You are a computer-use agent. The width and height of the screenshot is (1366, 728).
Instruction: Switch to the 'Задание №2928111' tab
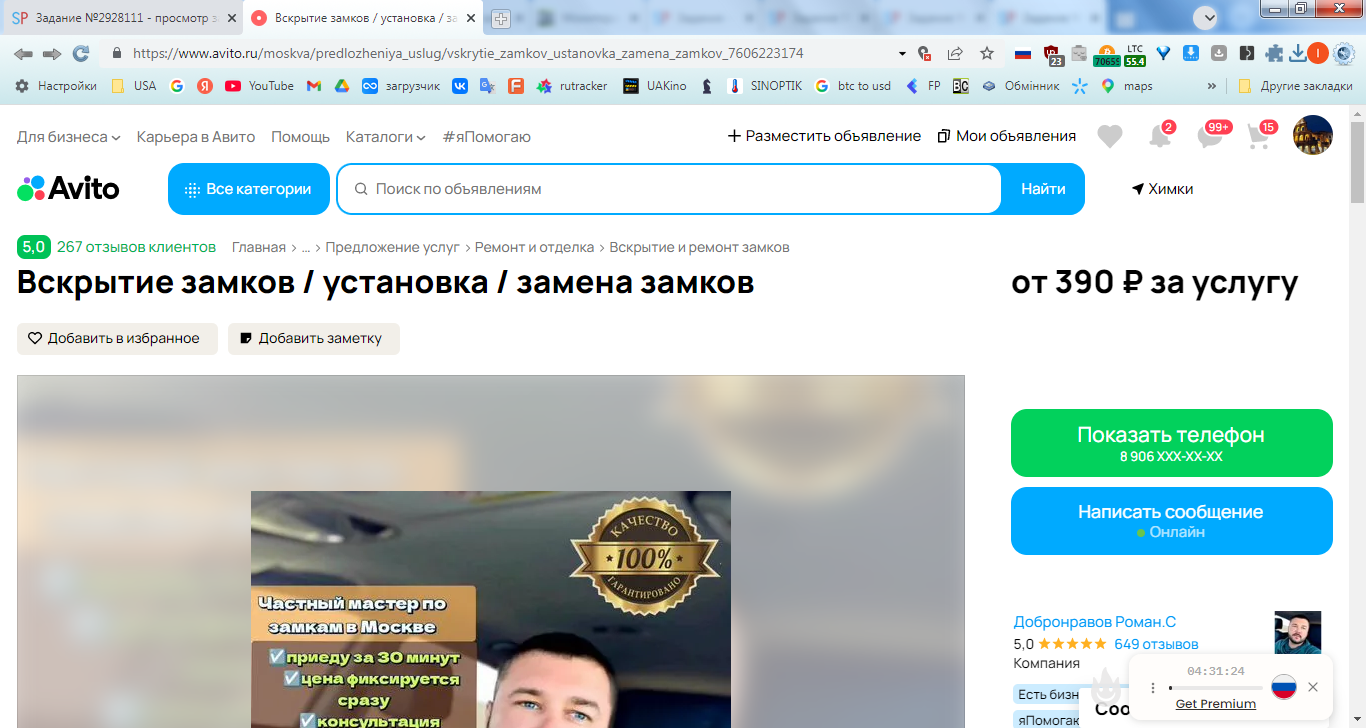tap(121, 18)
